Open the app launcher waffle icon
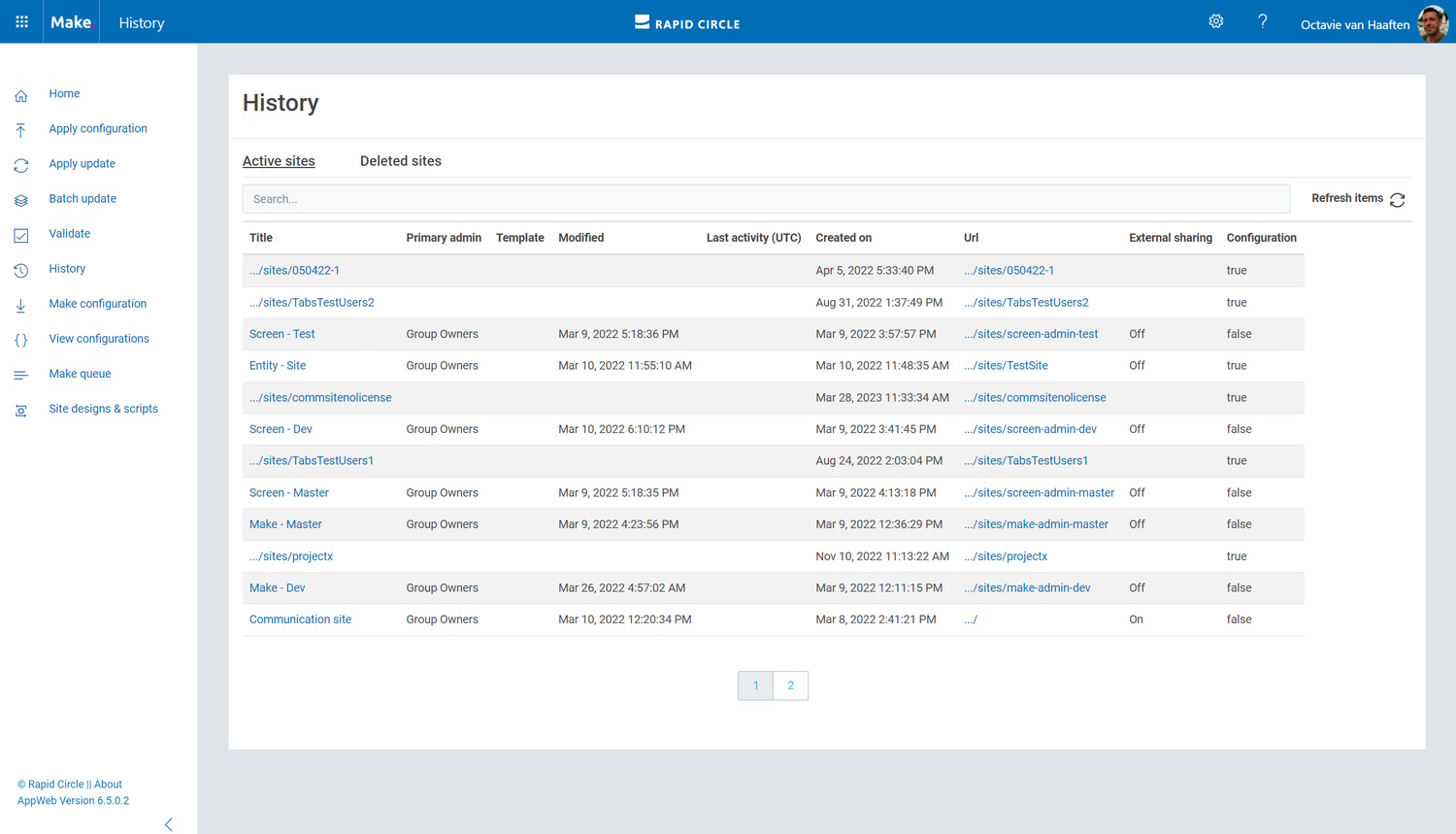This screenshot has height=834, width=1456. (x=21, y=21)
